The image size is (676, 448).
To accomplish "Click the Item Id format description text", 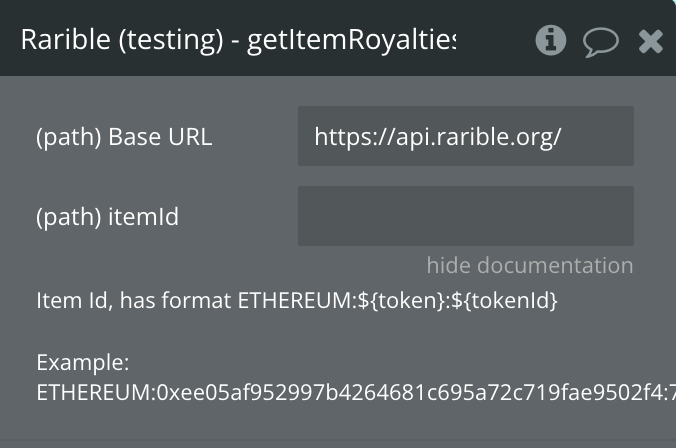I will 297,301.
